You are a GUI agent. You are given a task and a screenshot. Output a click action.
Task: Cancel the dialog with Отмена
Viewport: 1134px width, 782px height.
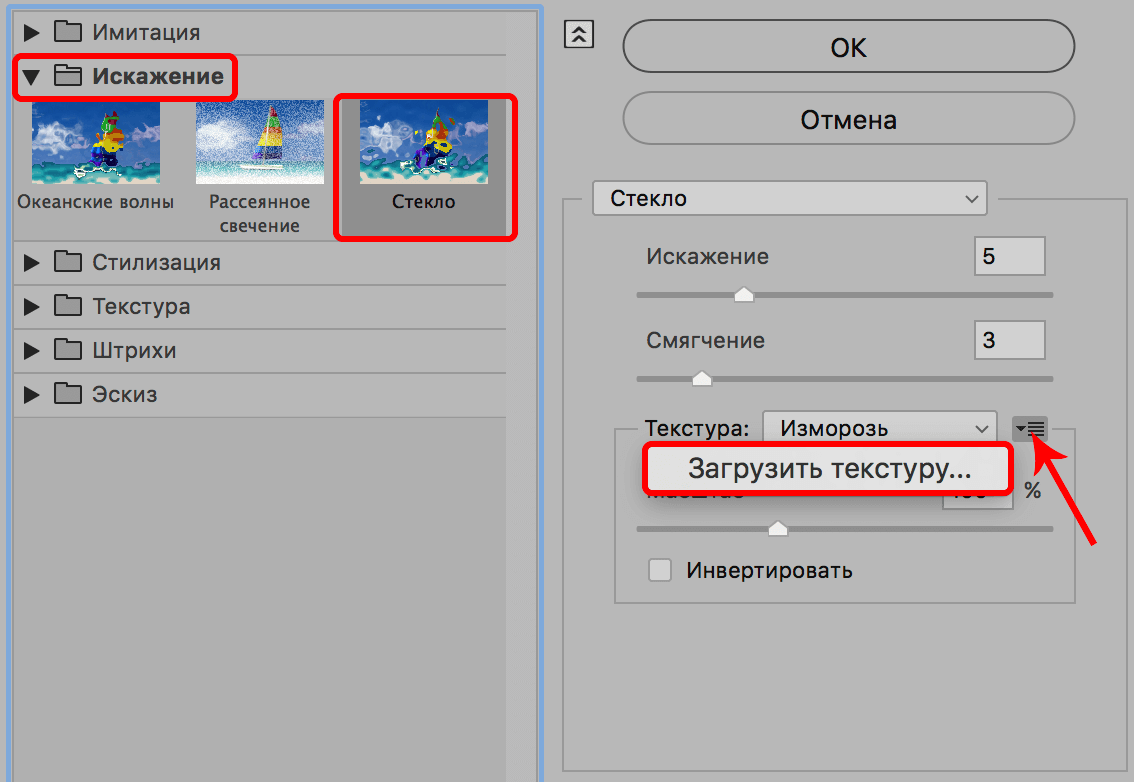pos(848,118)
